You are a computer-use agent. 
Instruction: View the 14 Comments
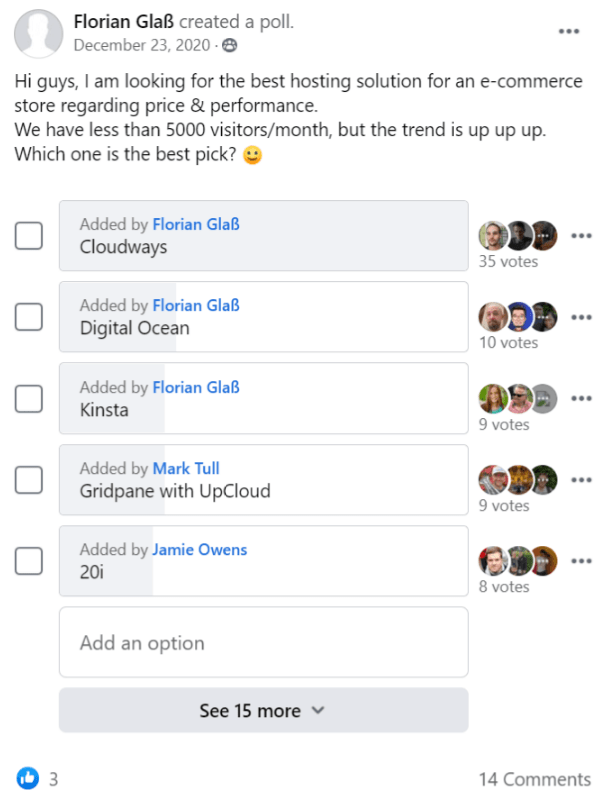point(534,779)
